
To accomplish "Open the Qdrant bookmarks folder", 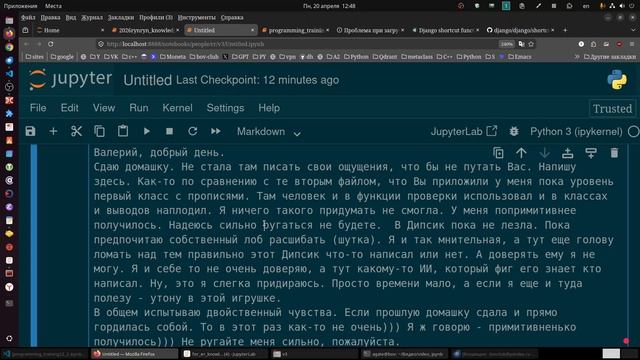I will tap(384, 57).
